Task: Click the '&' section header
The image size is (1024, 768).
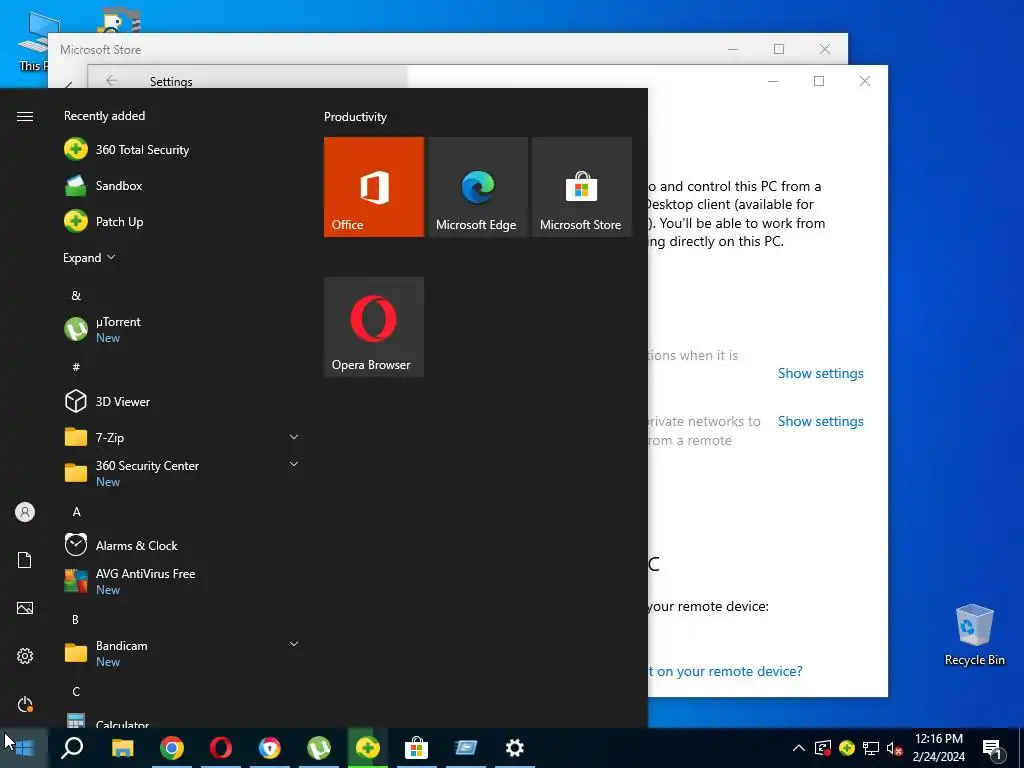Action: point(76,295)
